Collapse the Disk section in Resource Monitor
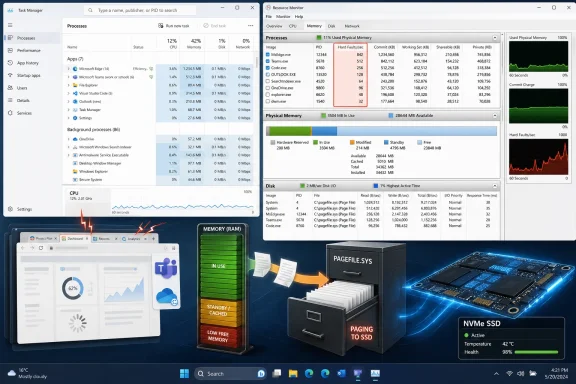576x384 pixels. coord(495,186)
